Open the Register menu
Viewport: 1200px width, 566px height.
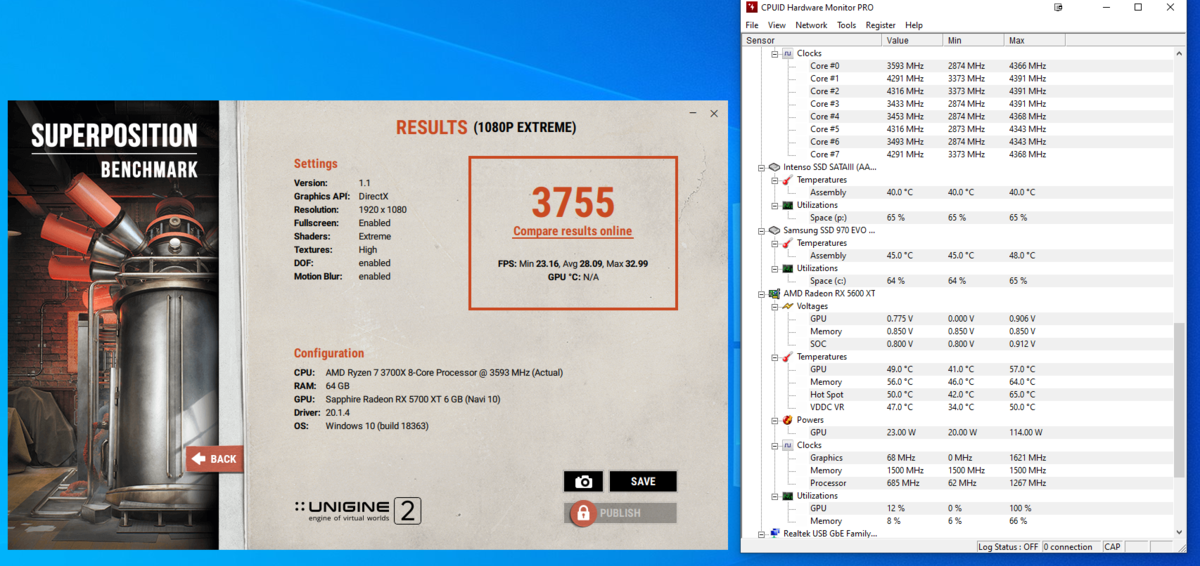(x=881, y=25)
